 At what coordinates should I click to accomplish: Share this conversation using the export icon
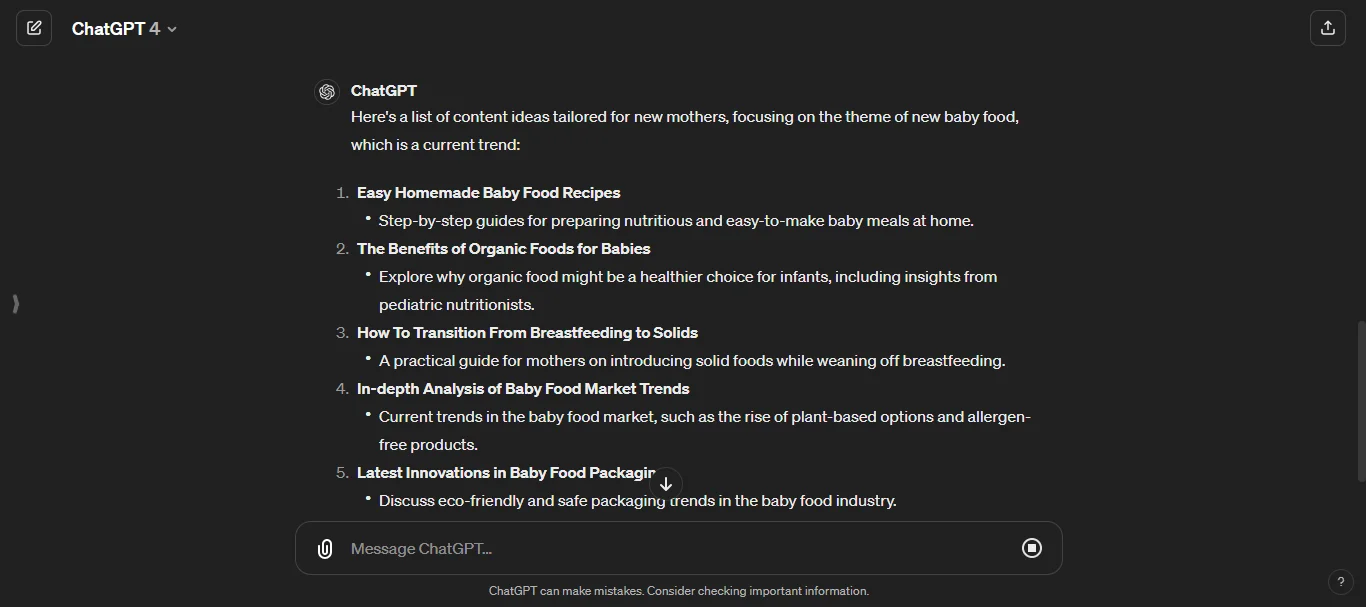(x=1328, y=27)
